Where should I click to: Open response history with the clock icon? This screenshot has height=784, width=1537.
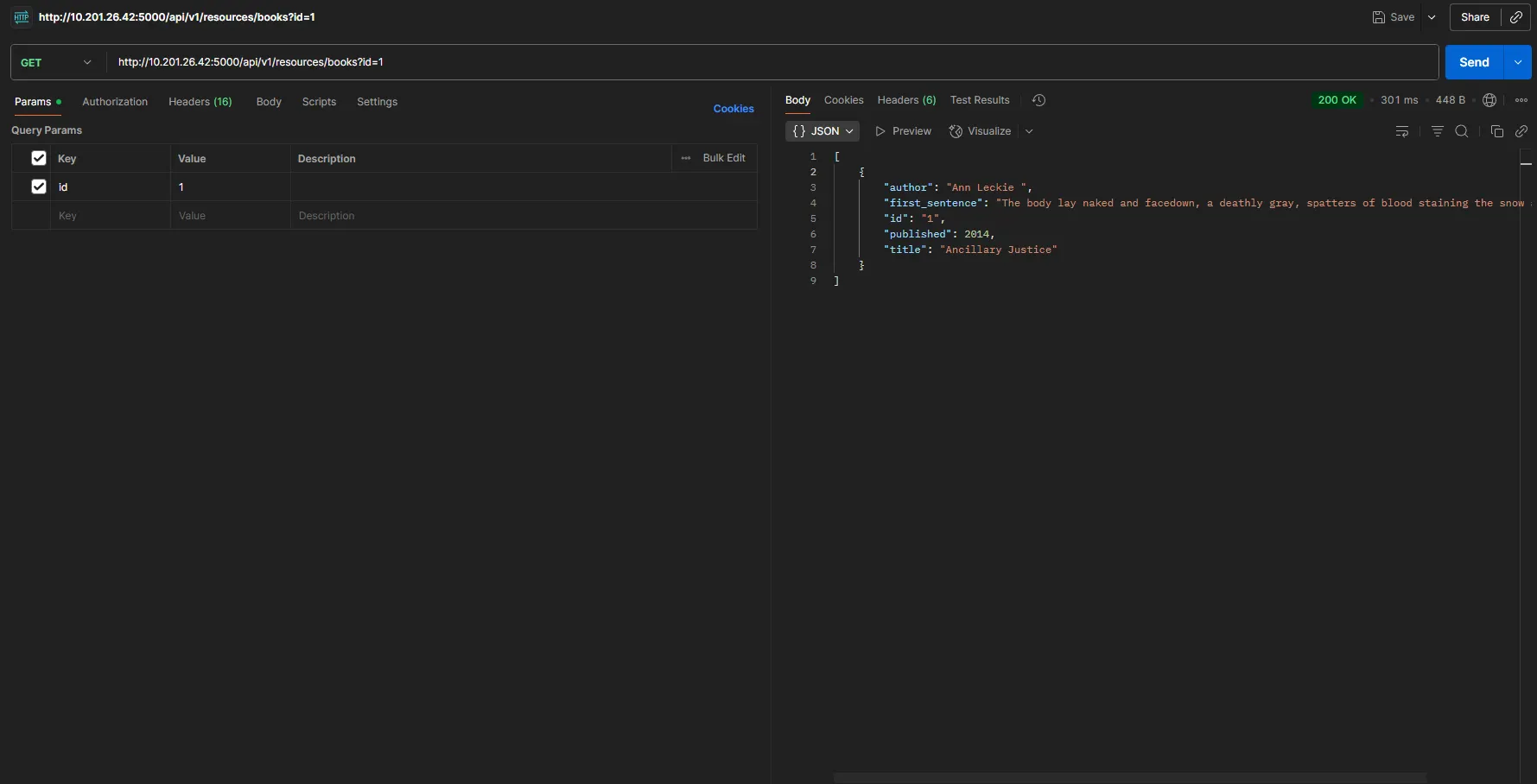pos(1038,100)
